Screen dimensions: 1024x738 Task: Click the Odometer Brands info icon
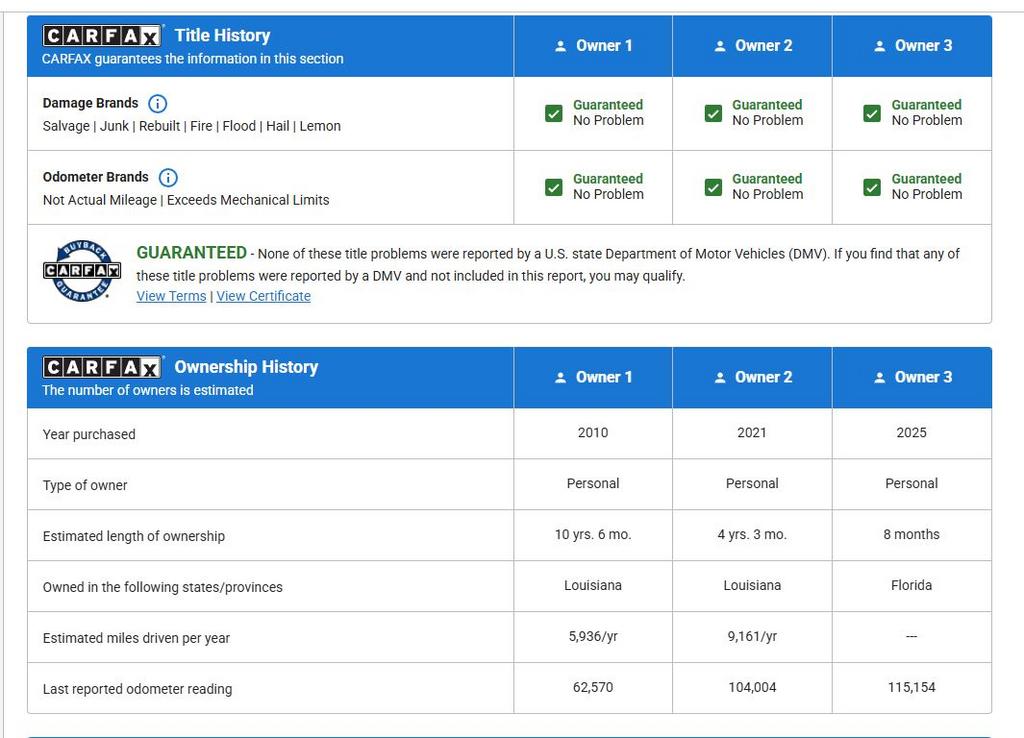[168, 178]
